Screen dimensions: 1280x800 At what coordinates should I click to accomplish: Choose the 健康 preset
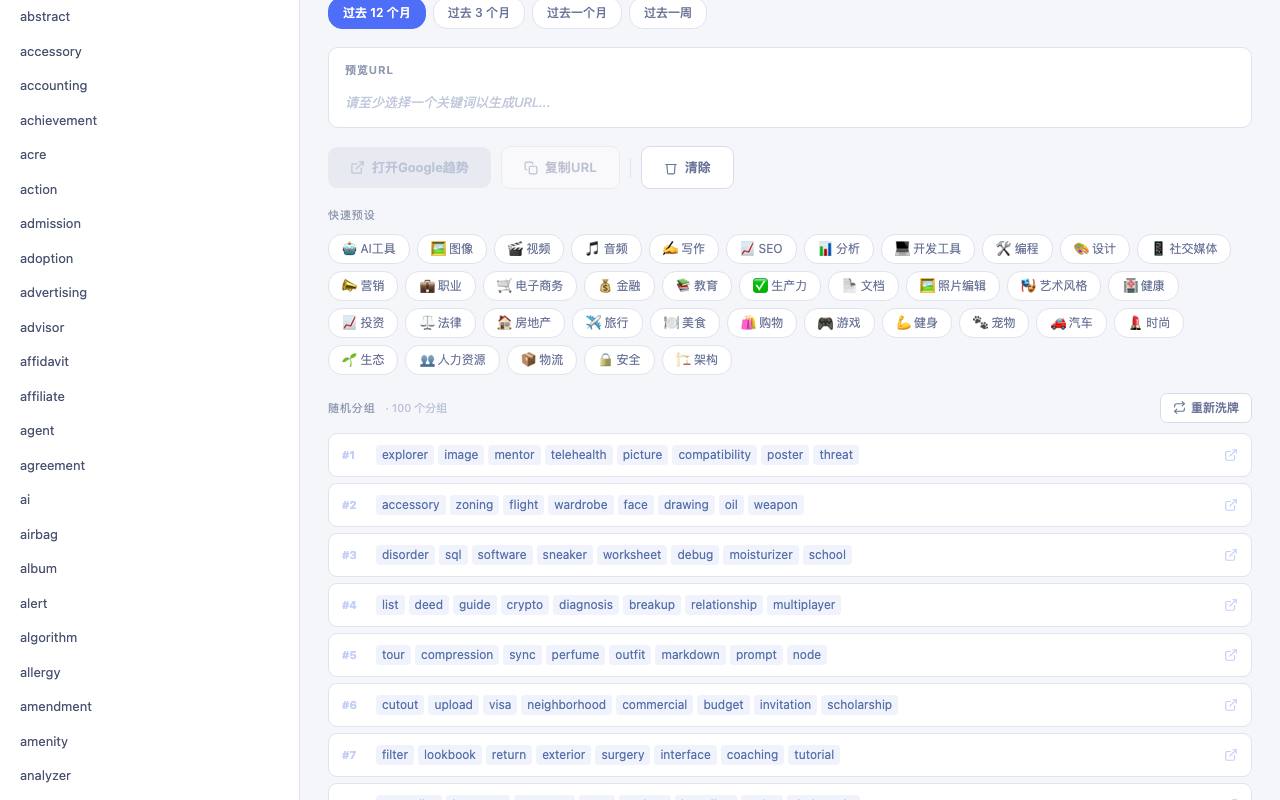pos(1144,286)
